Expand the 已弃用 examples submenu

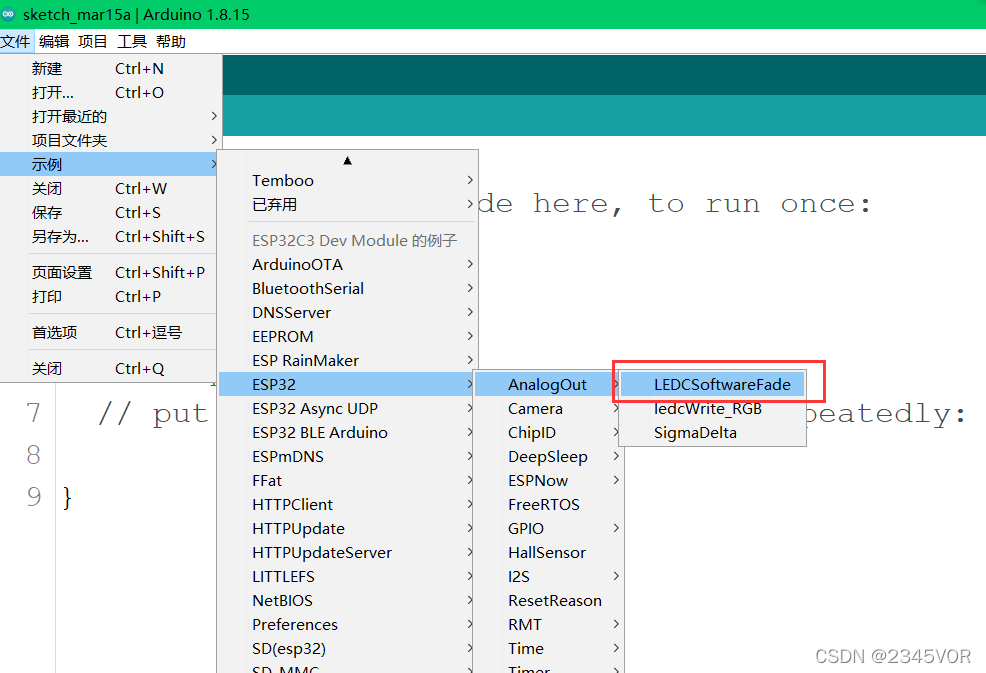pyautogui.click(x=348, y=204)
